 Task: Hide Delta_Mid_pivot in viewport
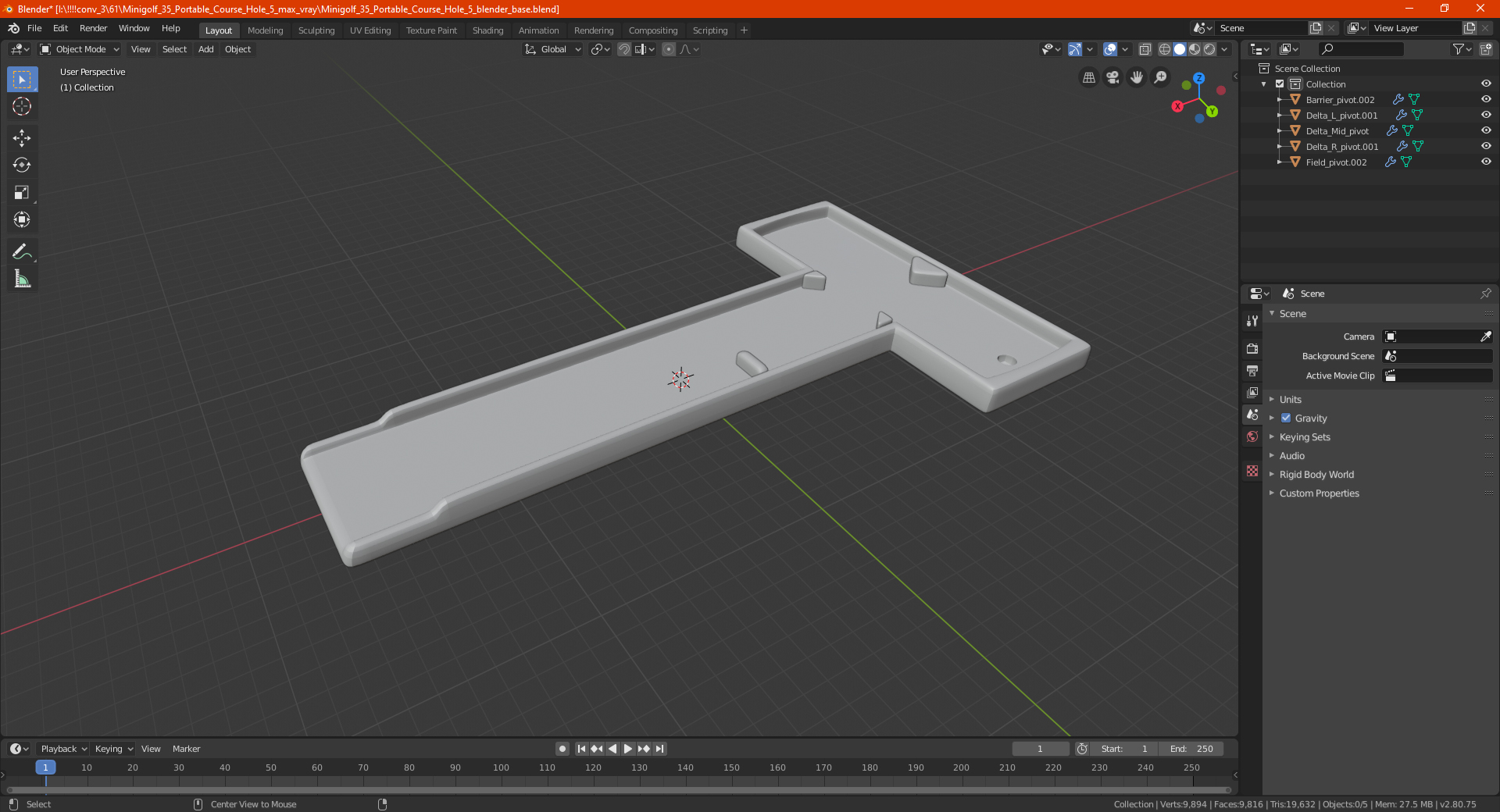pos(1486,131)
